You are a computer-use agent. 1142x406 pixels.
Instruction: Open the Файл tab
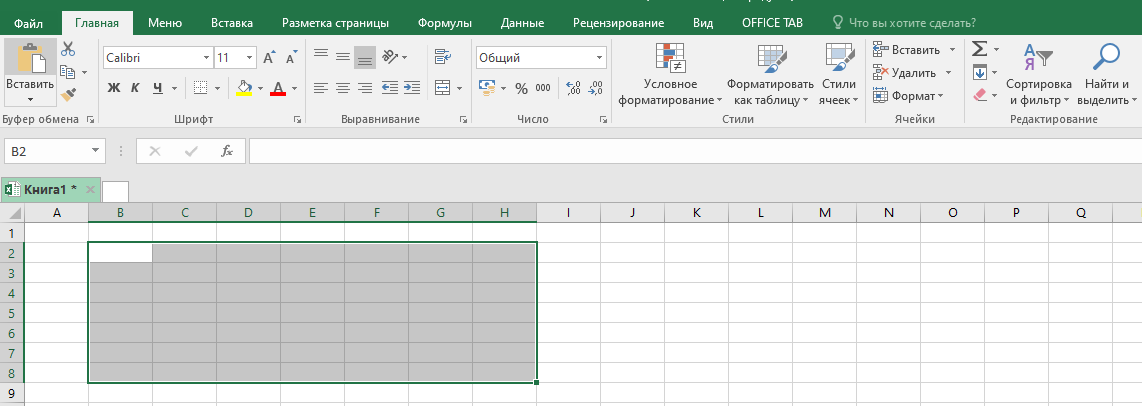28,23
